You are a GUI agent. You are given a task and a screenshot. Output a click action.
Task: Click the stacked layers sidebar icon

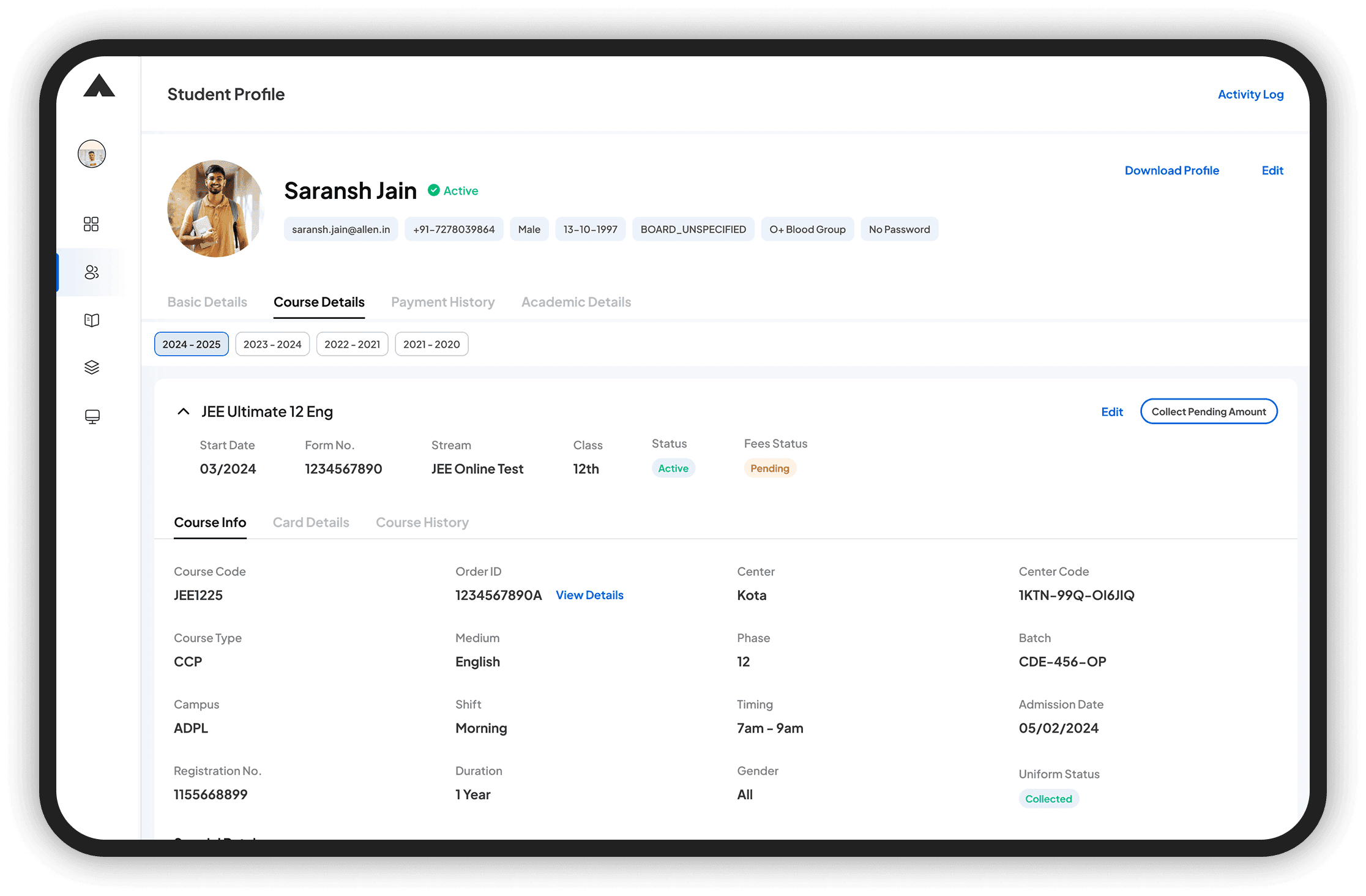[92, 367]
